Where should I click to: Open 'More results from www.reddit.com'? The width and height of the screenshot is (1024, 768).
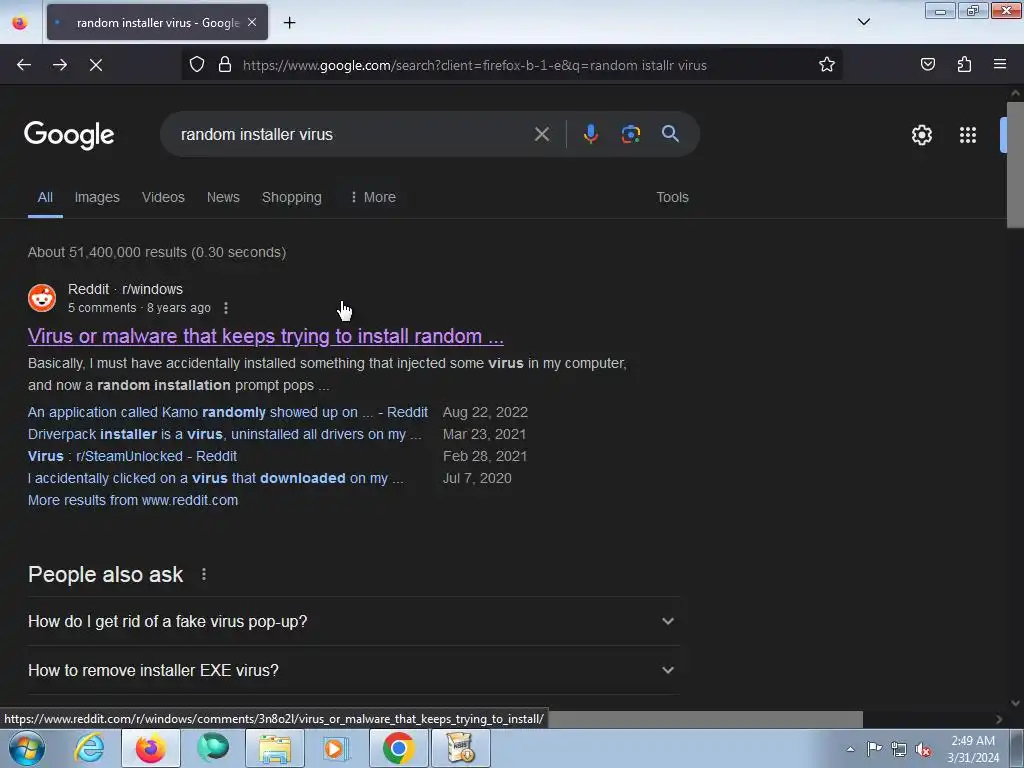133,500
